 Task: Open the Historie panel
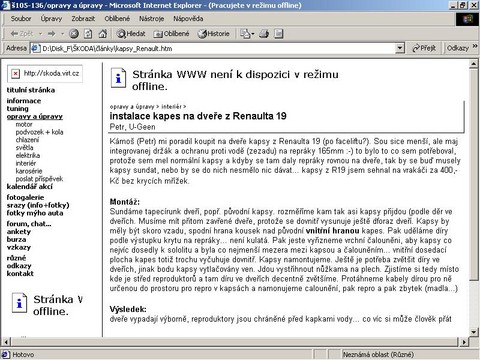click(x=214, y=34)
